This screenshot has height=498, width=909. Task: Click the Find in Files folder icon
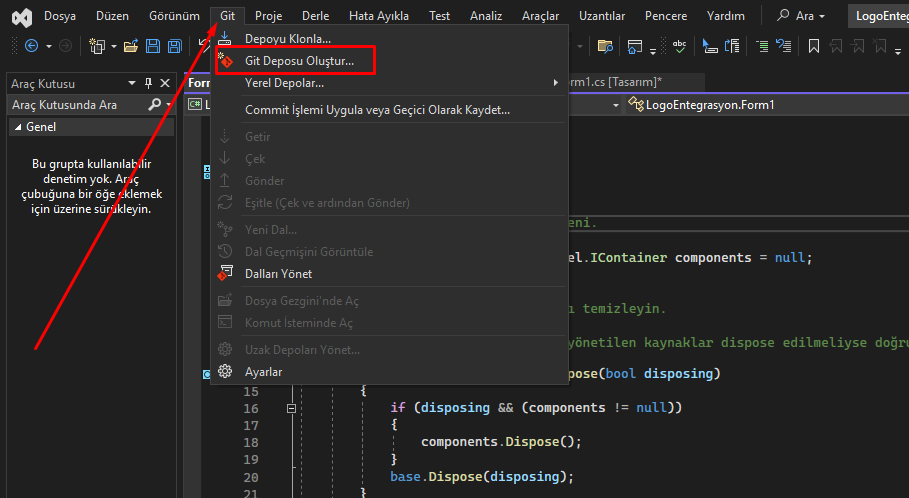(605, 46)
